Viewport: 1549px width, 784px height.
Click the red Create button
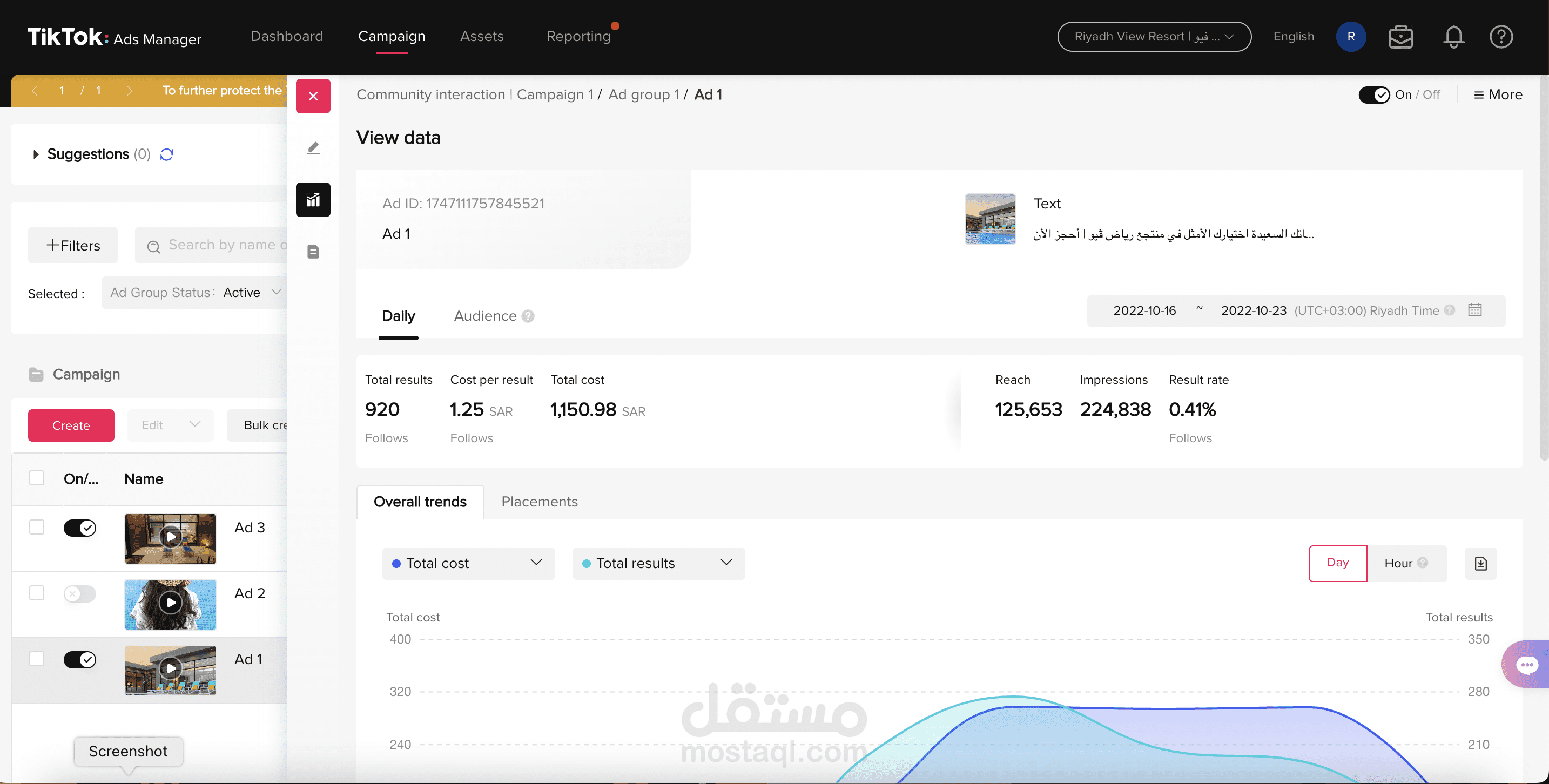pyautogui.click(x=71, y=425)
